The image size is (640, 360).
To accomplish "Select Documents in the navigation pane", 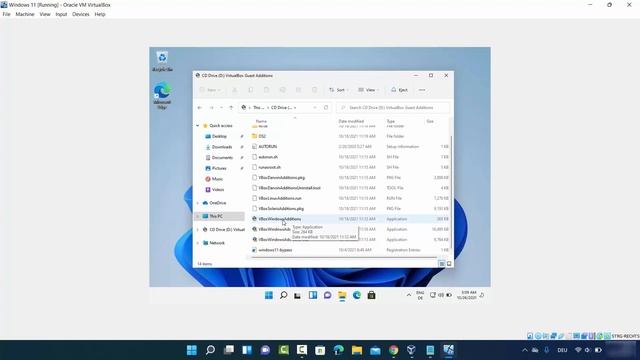I will tap(222, 158).
